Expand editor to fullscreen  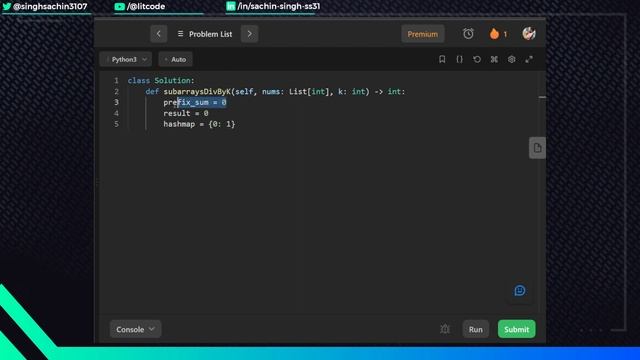click(529, 60)
